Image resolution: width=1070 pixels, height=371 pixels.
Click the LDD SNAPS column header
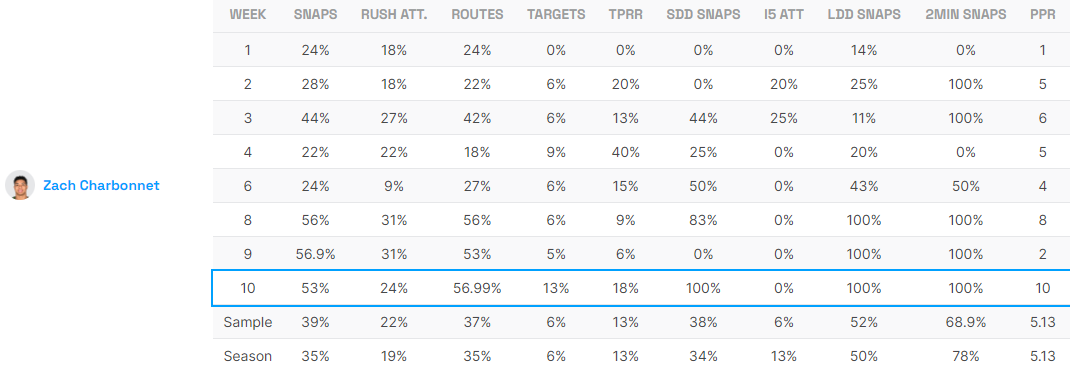[863, 15]
